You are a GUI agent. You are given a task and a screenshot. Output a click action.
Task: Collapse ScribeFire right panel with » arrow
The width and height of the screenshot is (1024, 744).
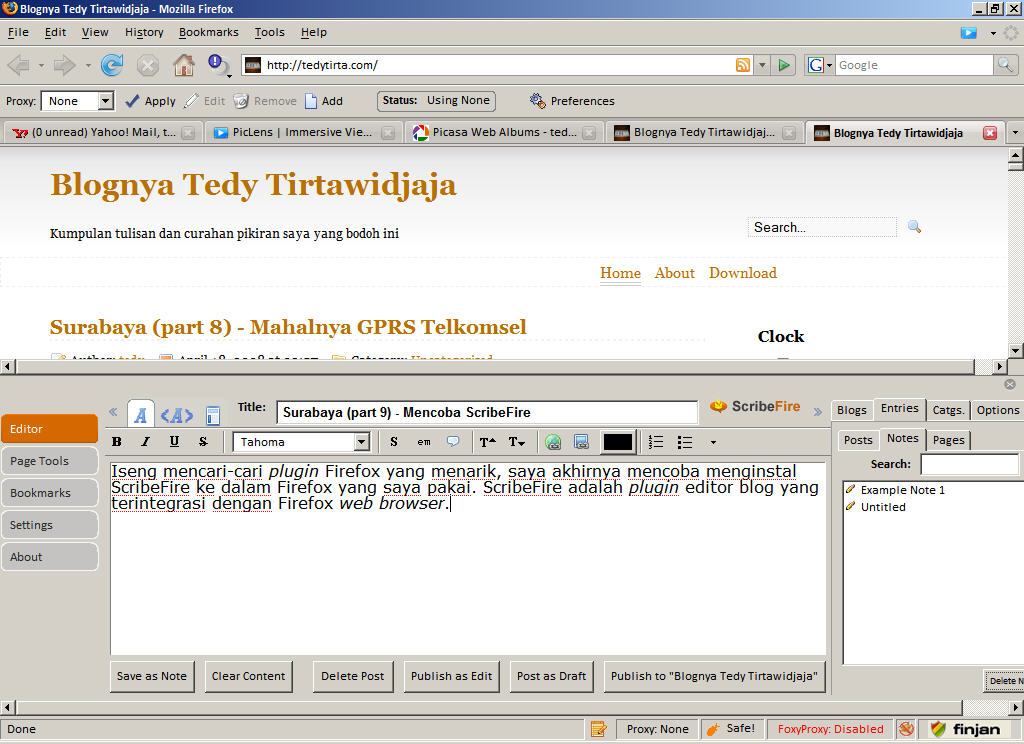(818, 412)
